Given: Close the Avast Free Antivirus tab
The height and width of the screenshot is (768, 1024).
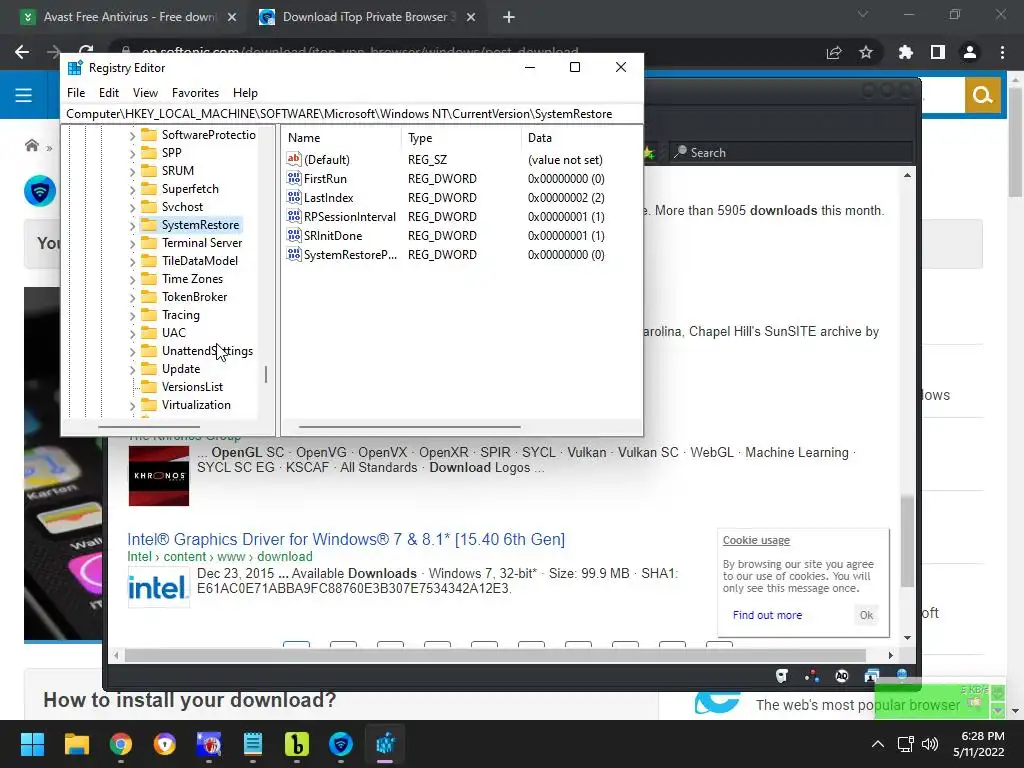Looking at the screenshot, I should pos(232,18).
